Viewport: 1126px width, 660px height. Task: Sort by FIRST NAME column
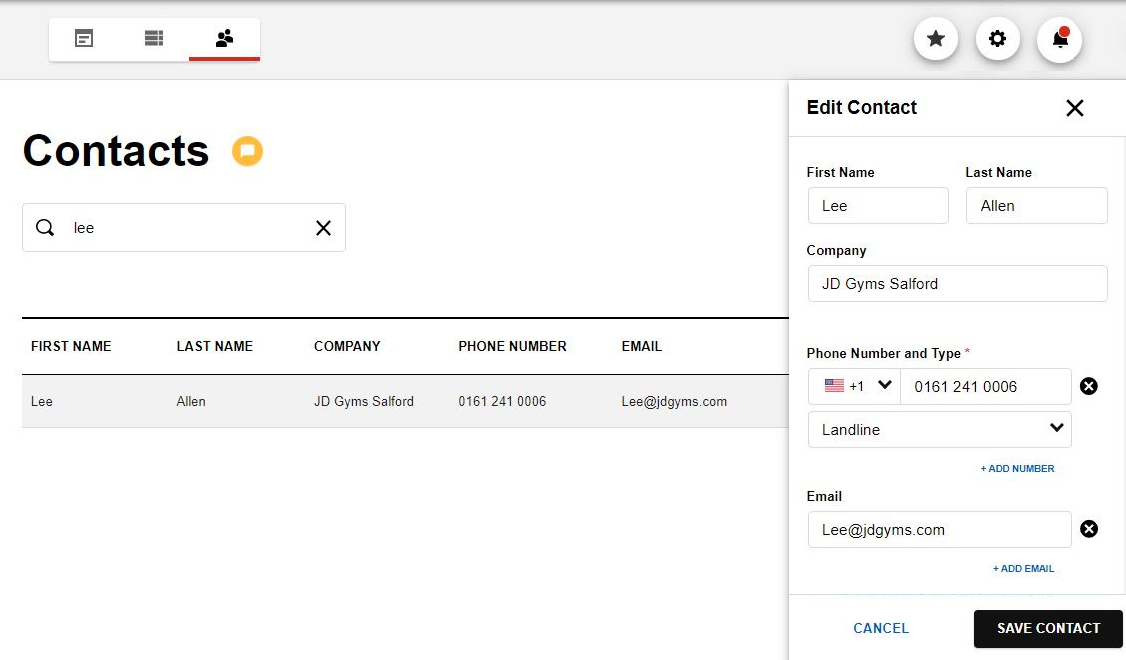pyautogui.click(x=71, y=346)
